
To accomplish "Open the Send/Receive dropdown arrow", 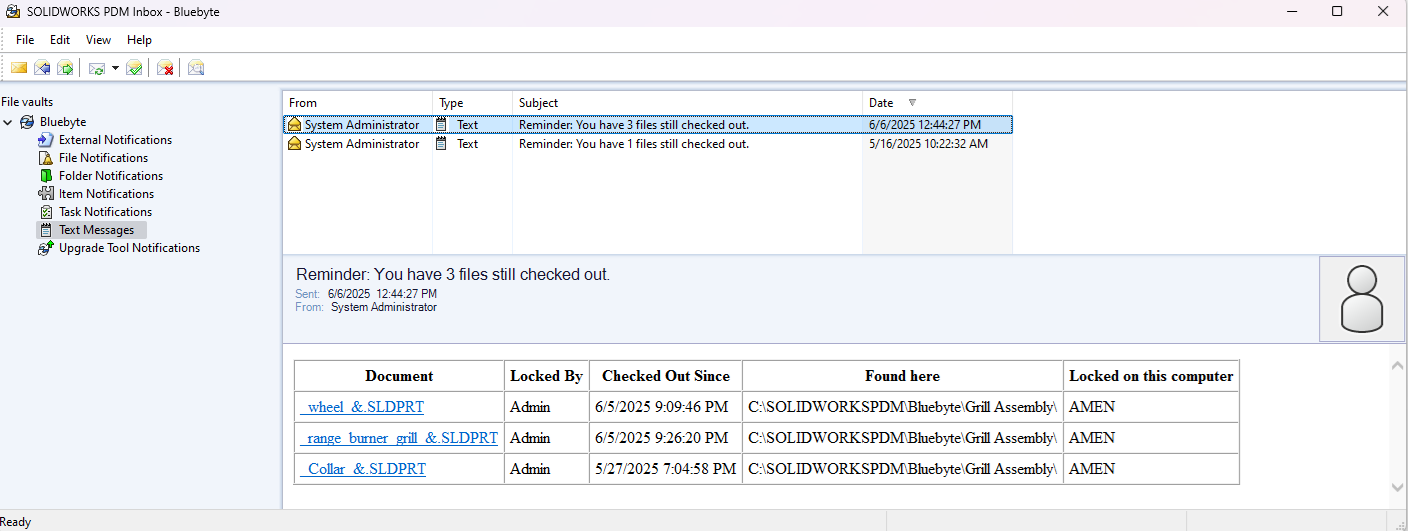I will 115,68.
